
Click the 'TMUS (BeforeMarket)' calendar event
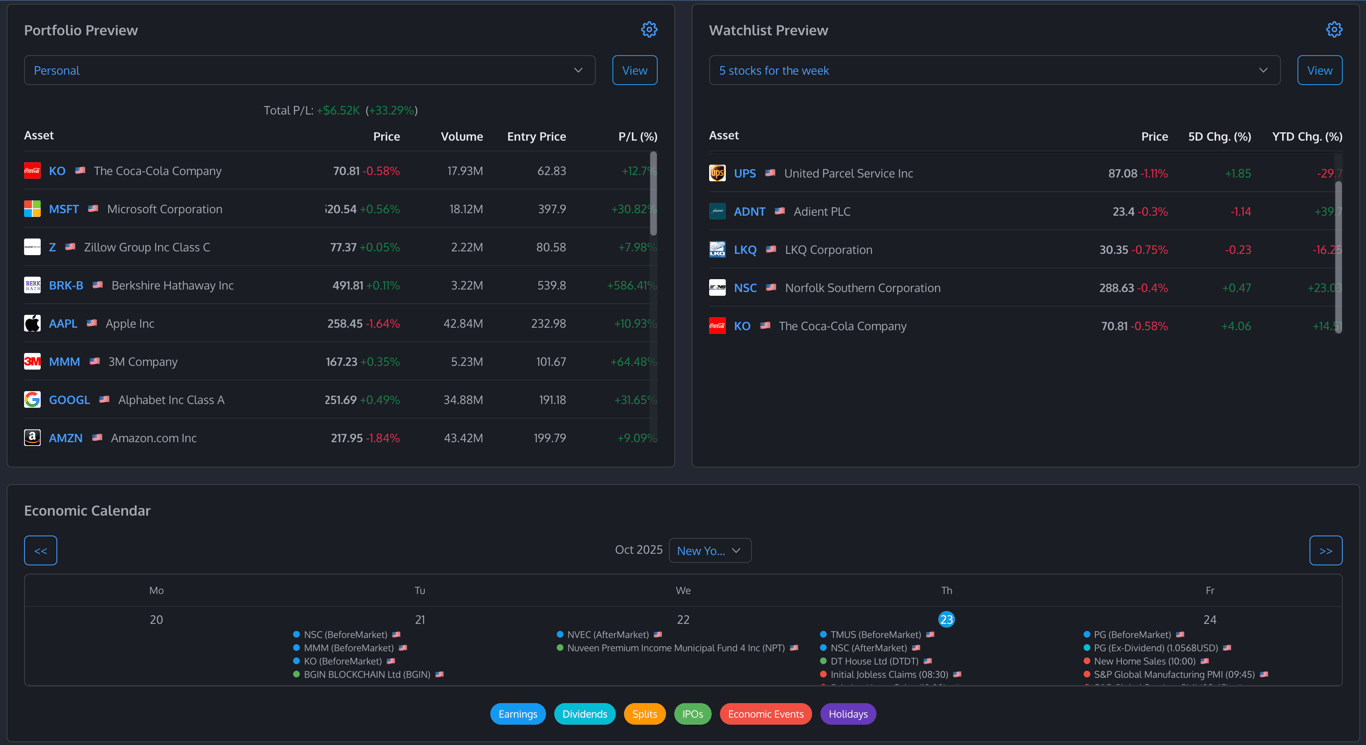pos(877,635)
